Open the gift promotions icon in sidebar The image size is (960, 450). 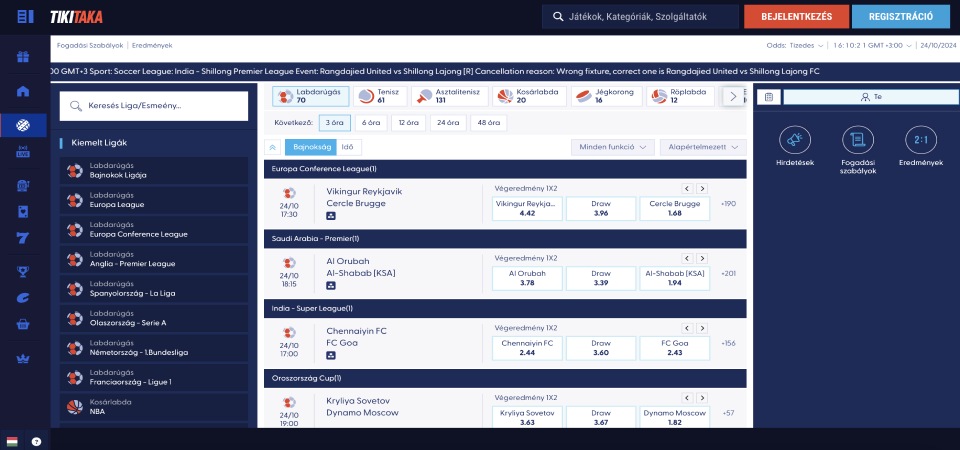point(23,57)
